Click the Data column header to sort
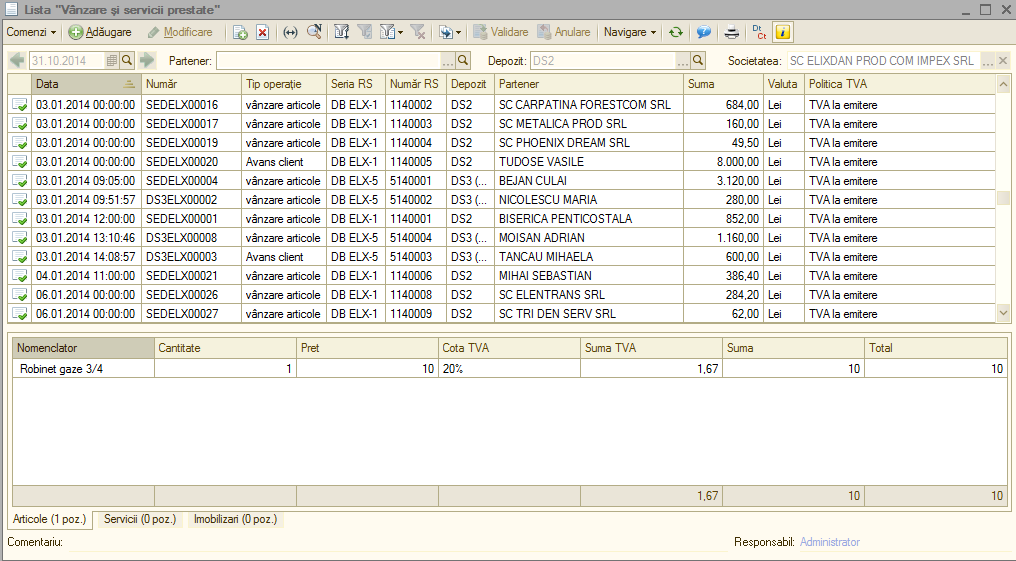Screen dimensions: 1016x561 pos(86,84)
